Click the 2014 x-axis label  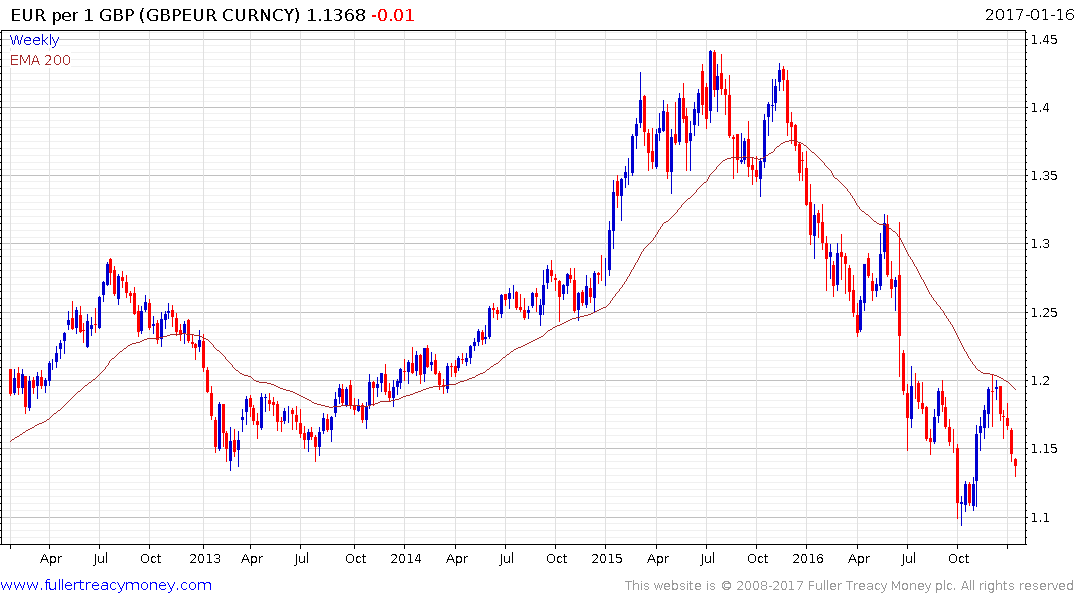[406, 558]
